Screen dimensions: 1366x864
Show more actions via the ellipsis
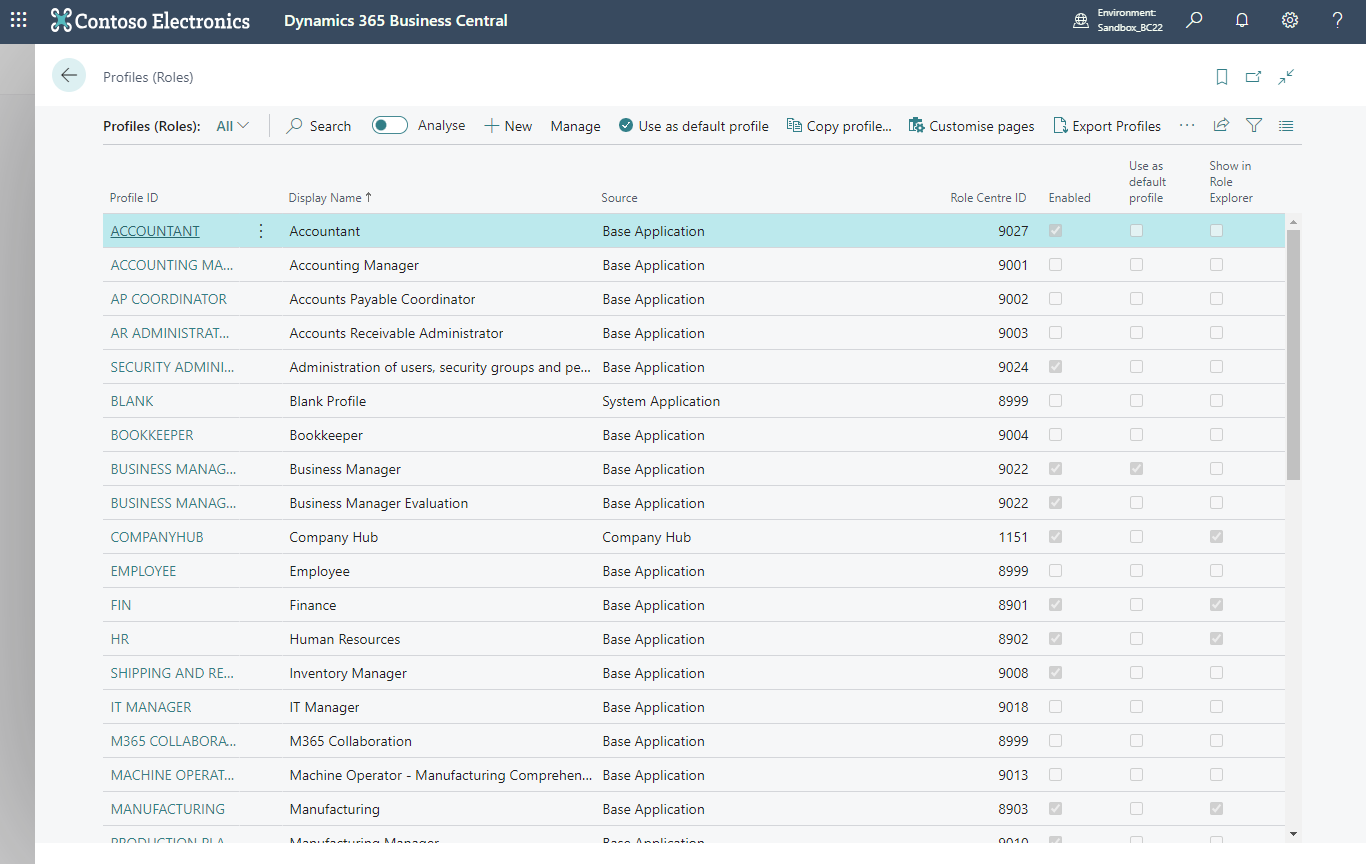click(x=1187, y=126)
